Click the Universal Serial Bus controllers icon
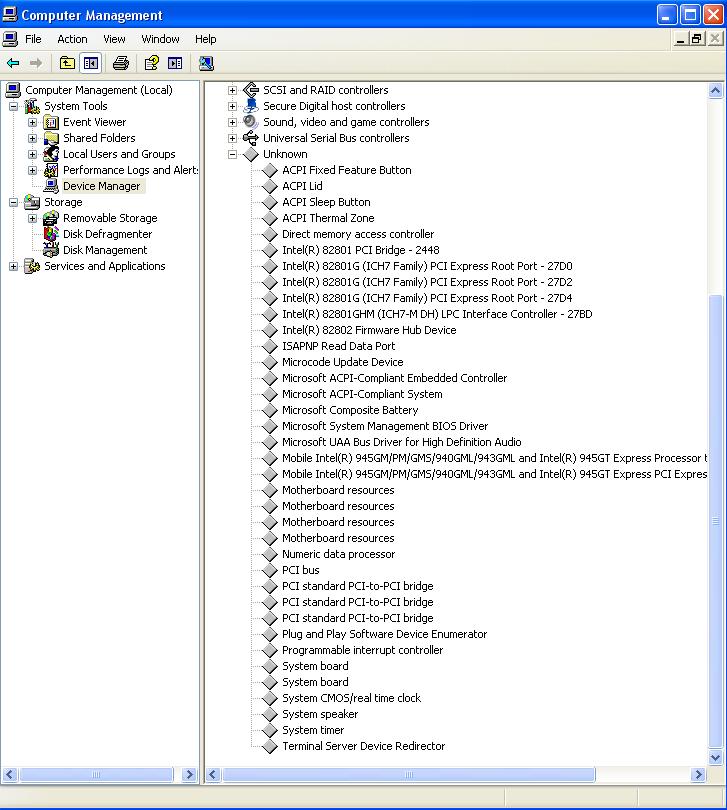 251,138
